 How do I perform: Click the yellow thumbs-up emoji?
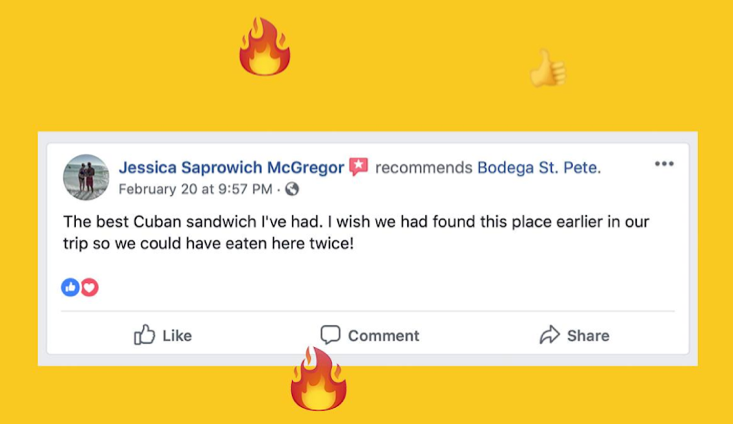pos(547,68)
